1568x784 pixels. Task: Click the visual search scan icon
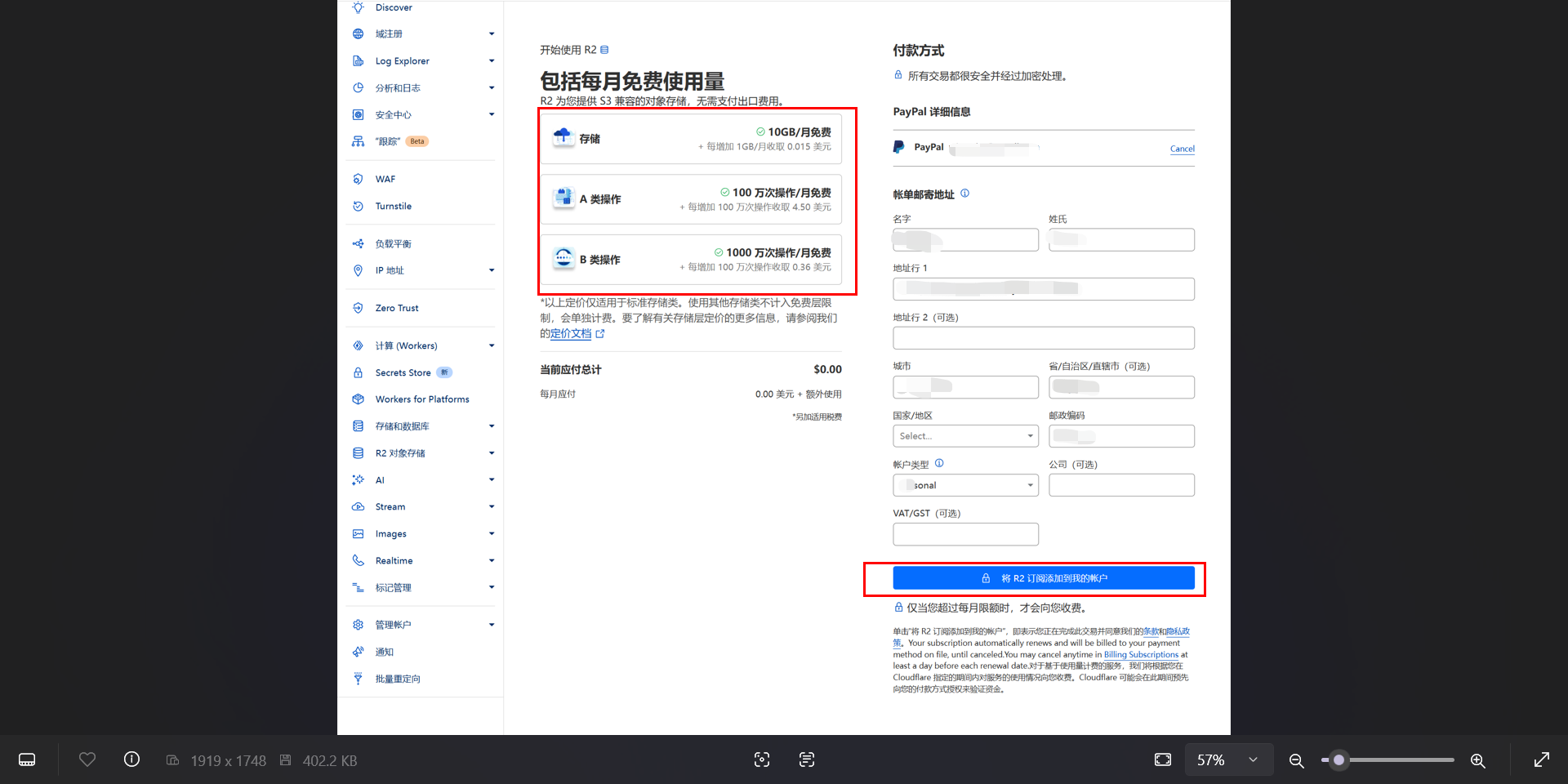[762, 760]
